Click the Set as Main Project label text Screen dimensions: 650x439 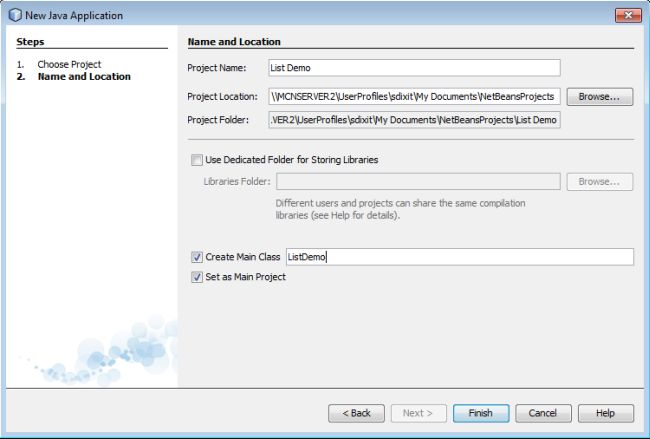pos(245,277)
